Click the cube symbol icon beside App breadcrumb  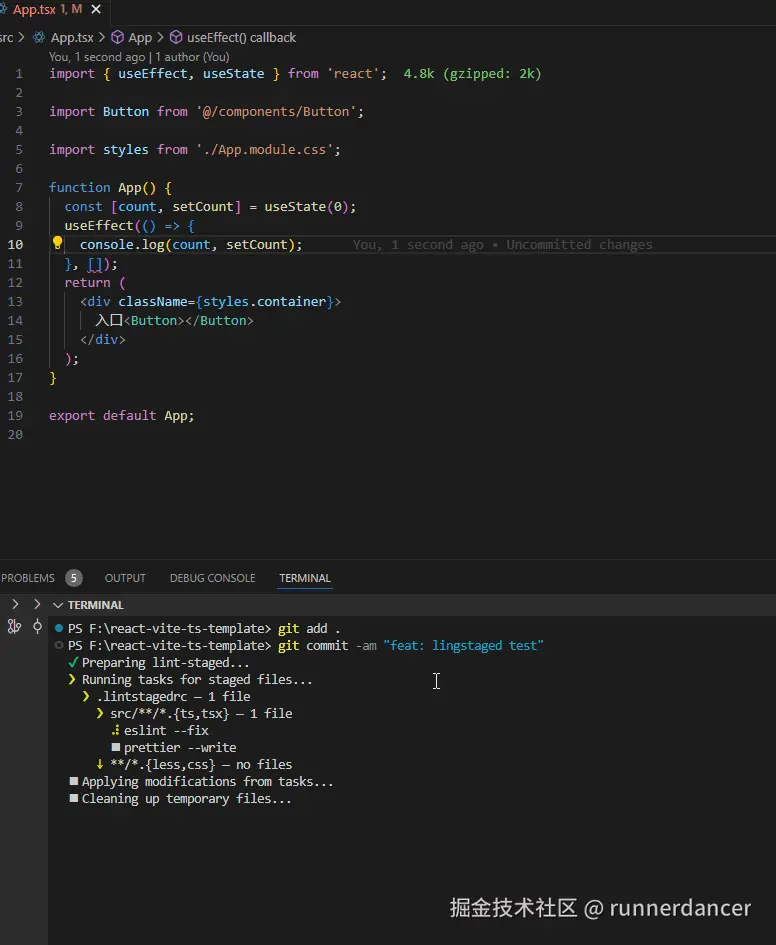117,37
